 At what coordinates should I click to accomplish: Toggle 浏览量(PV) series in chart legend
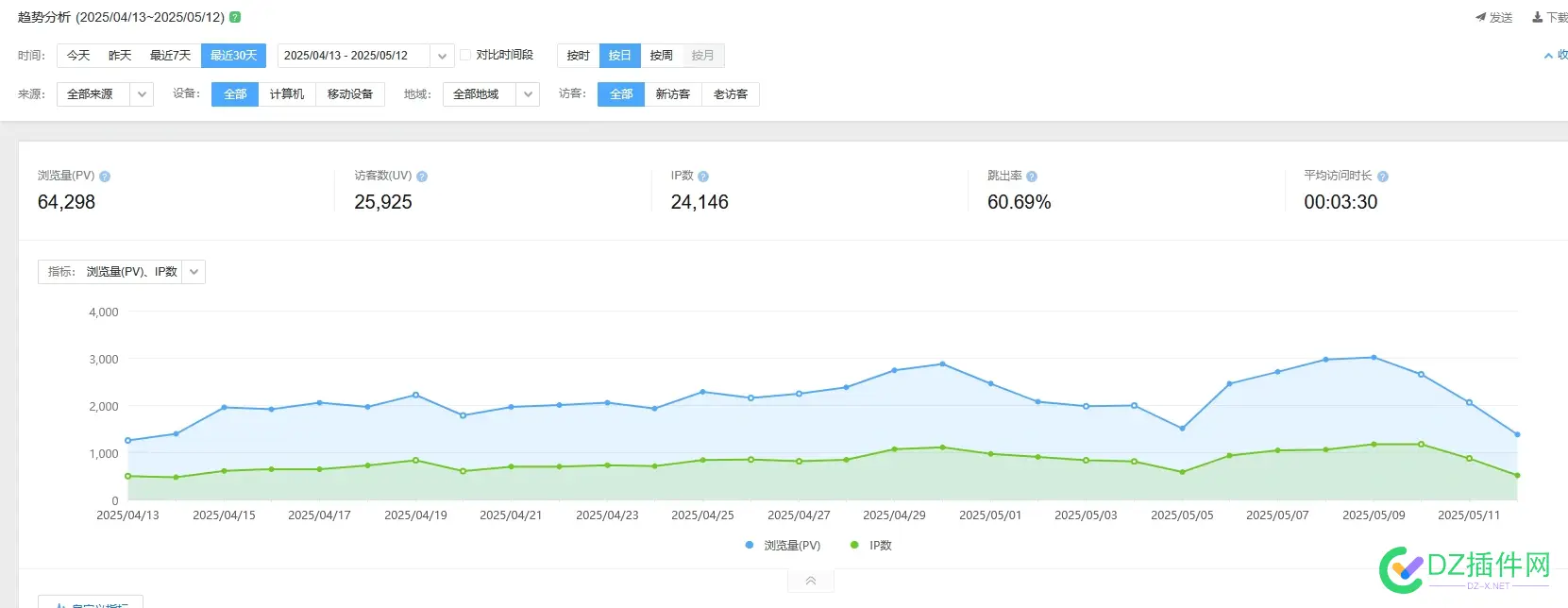pos(783,546)
